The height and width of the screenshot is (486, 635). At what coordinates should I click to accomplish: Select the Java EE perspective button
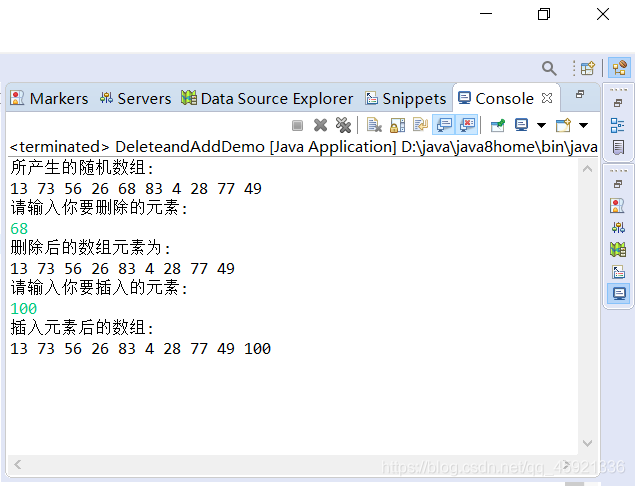(620, 68)
